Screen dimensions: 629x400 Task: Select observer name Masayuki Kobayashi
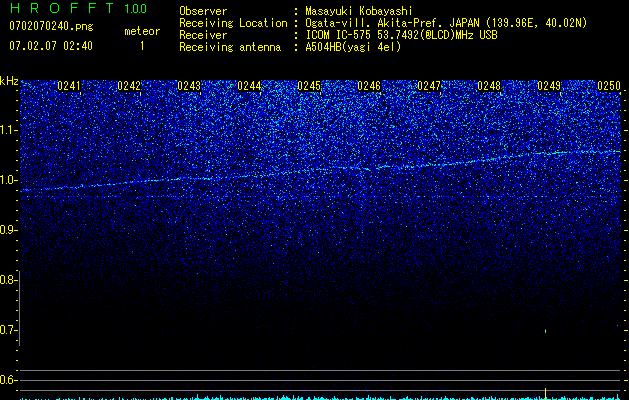358,11
